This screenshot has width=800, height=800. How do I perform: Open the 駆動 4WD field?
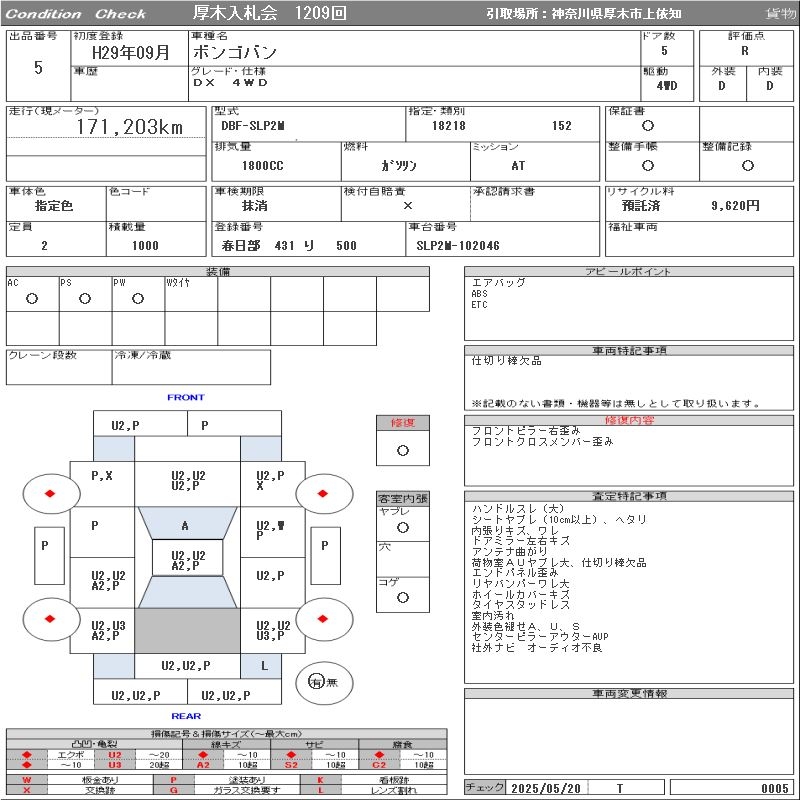(667, 86)
